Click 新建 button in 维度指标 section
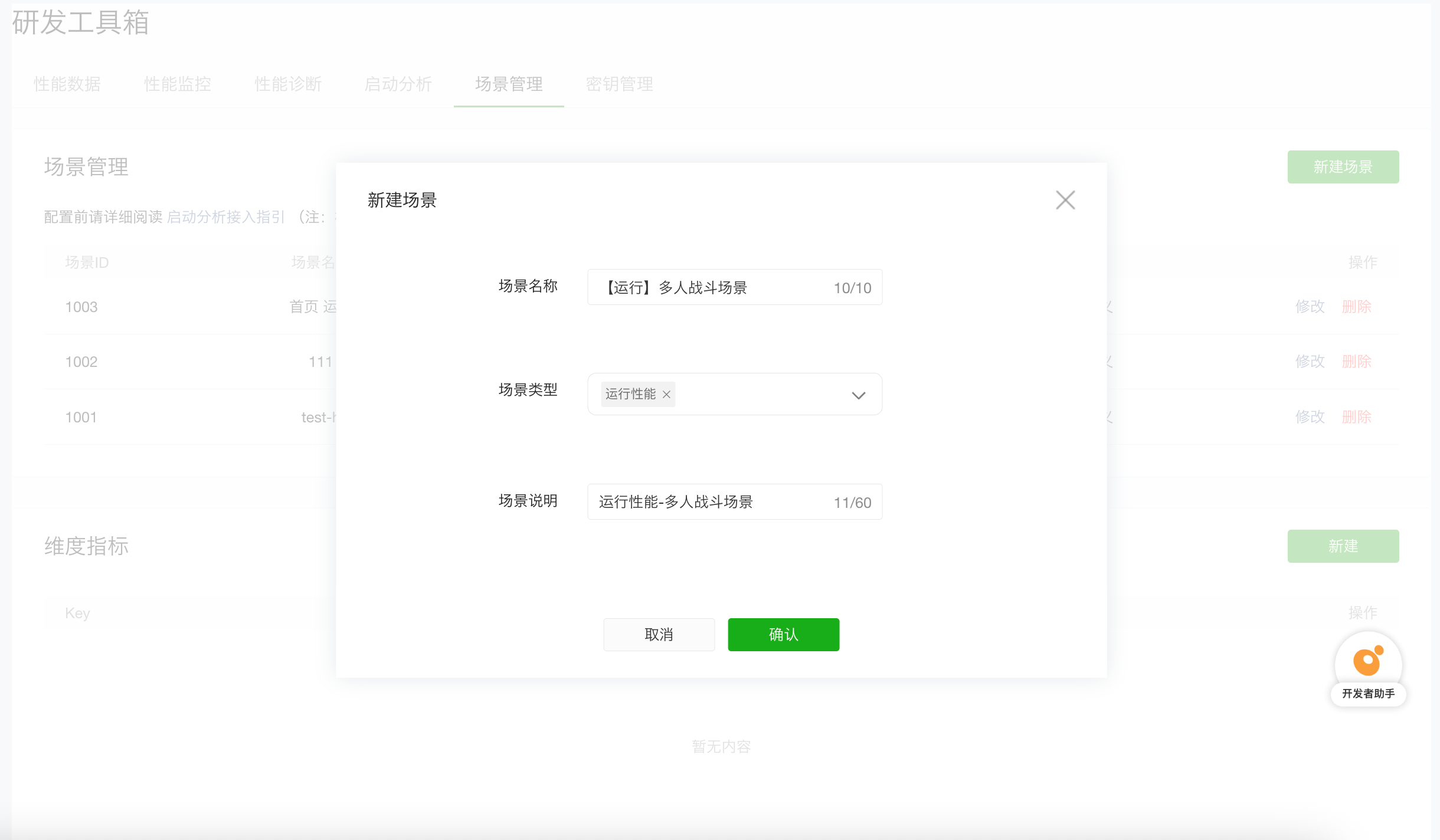 click(x=1343, y=546)
